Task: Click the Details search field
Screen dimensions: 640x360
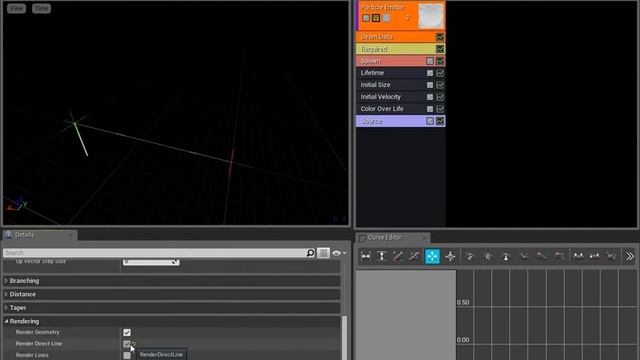Action: 154,253
